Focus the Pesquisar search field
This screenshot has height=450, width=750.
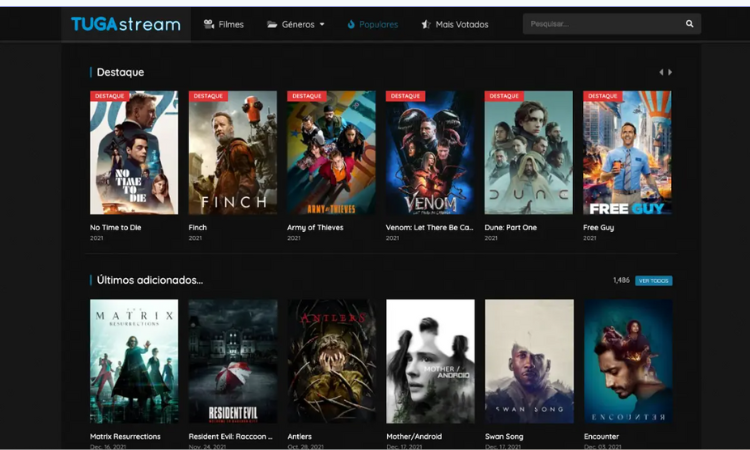603,24
